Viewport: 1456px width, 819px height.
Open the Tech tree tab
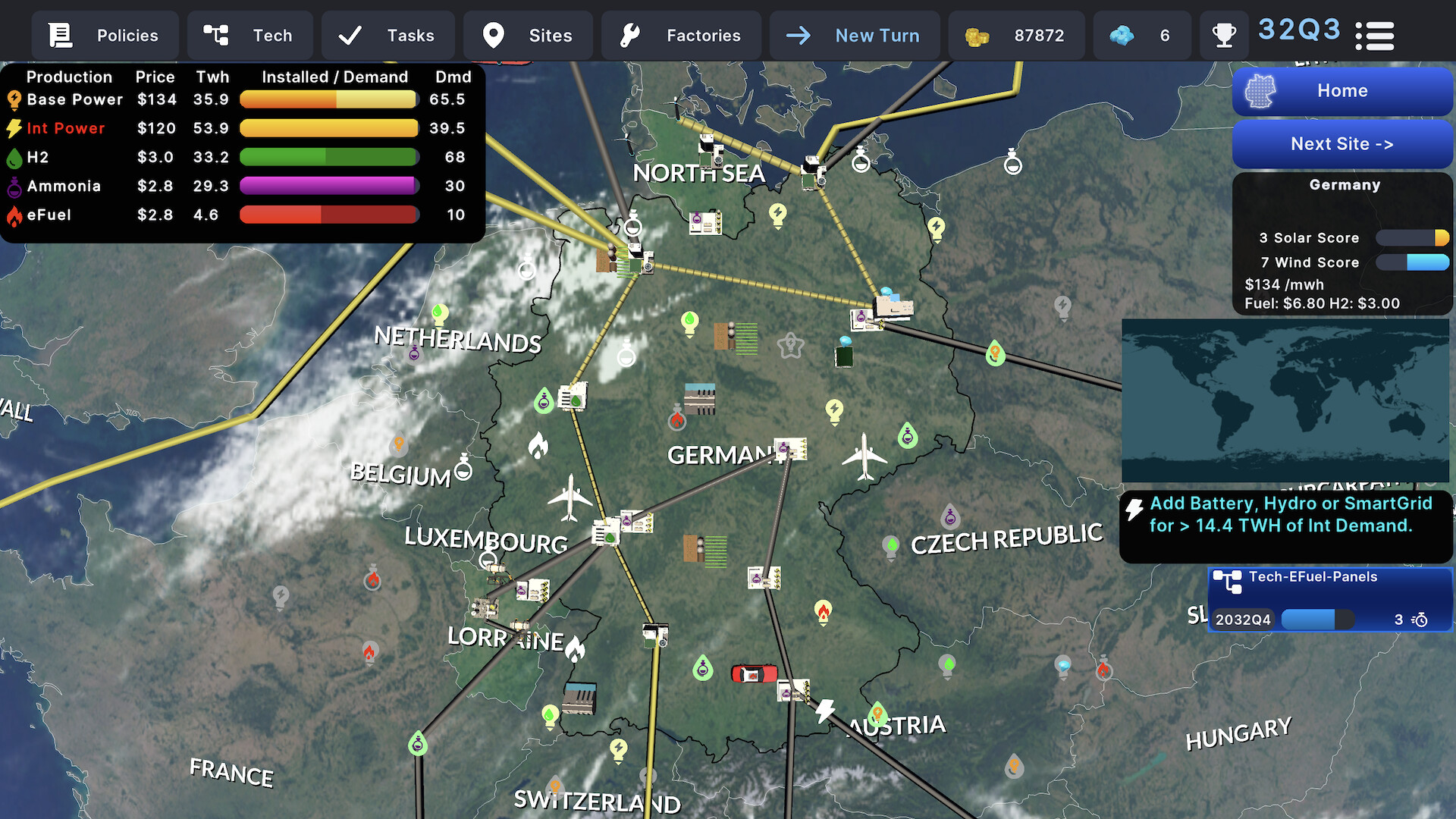249,36
